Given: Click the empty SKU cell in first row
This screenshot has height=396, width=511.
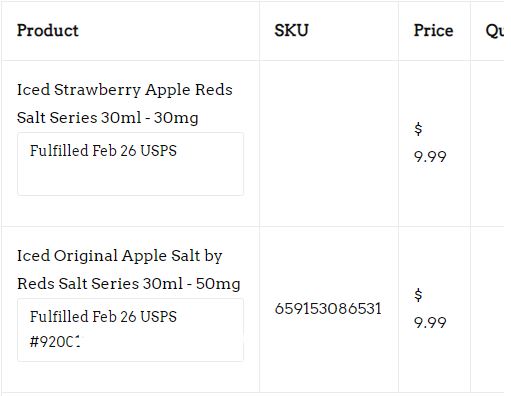Looking at the screenshot, I should 329,143.
